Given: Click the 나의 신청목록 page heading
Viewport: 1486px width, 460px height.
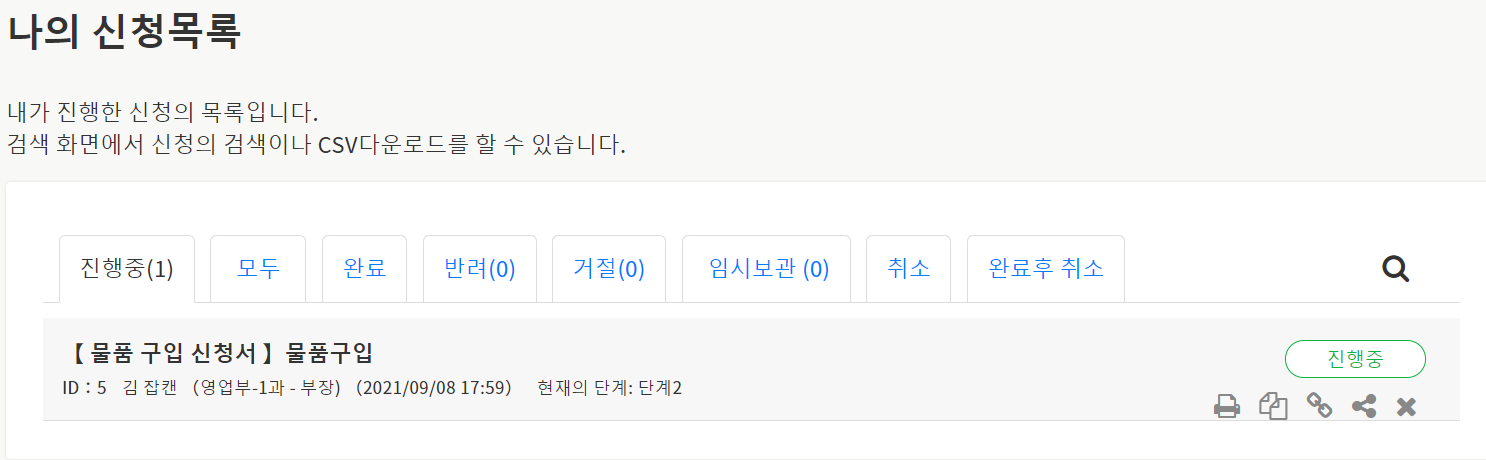Looking at the screenshot, I should [124, 32].
